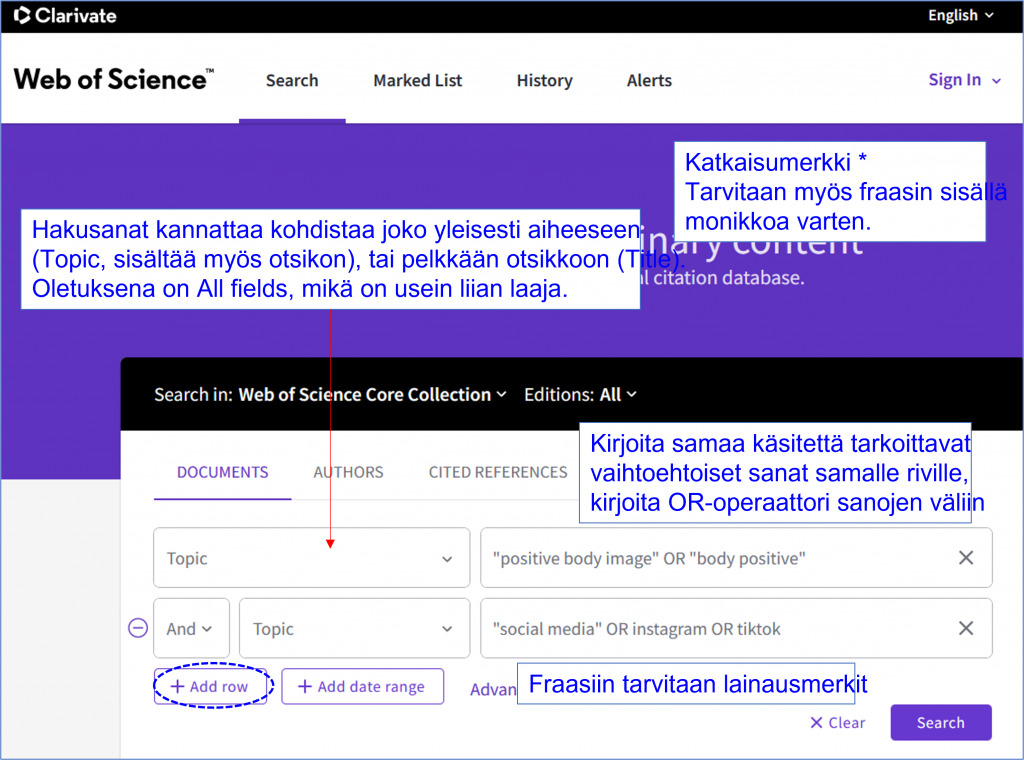The height and width of the screenshot is (760, 1024).
Task: Open the Web of Science Core Collection dropdown
Action: 372,394
